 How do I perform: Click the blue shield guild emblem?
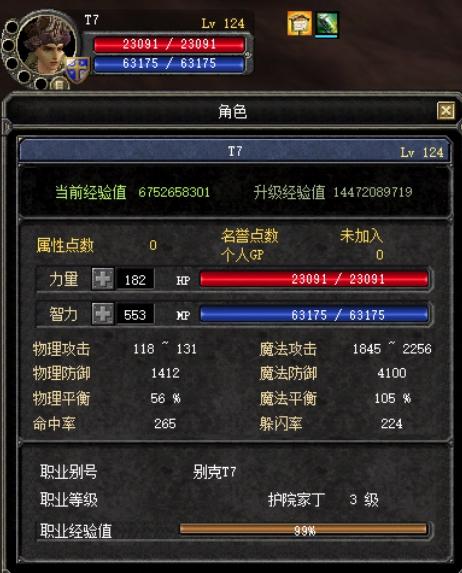pyautogui.click(x=77, y=69)
